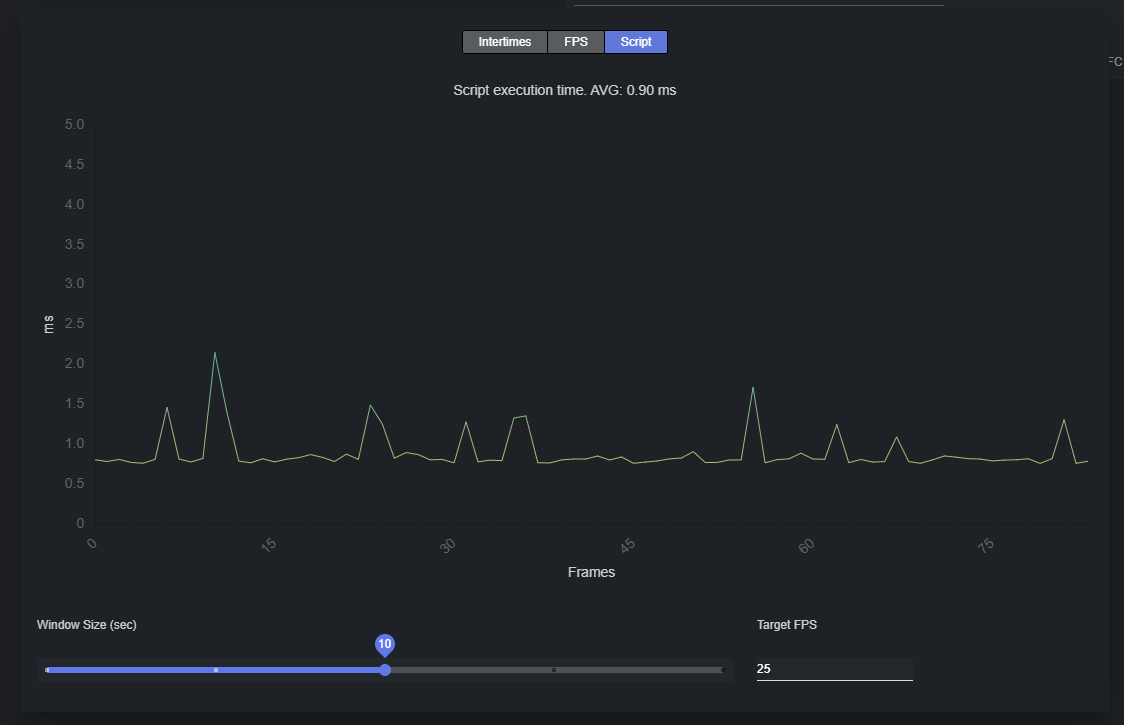Click the highest peak in the chart
1124x725 pixels.
215,353
